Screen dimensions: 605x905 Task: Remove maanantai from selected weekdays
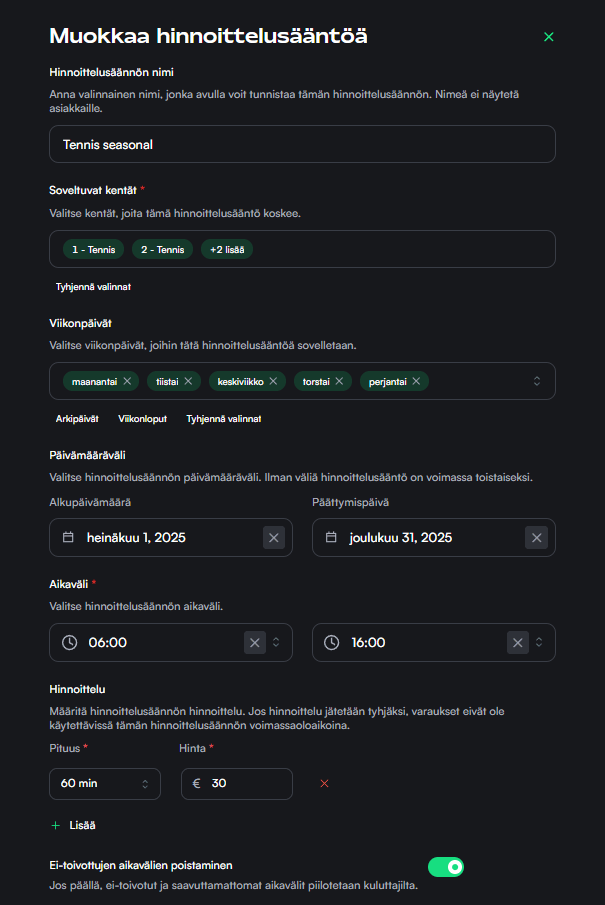tap(127, 381)
